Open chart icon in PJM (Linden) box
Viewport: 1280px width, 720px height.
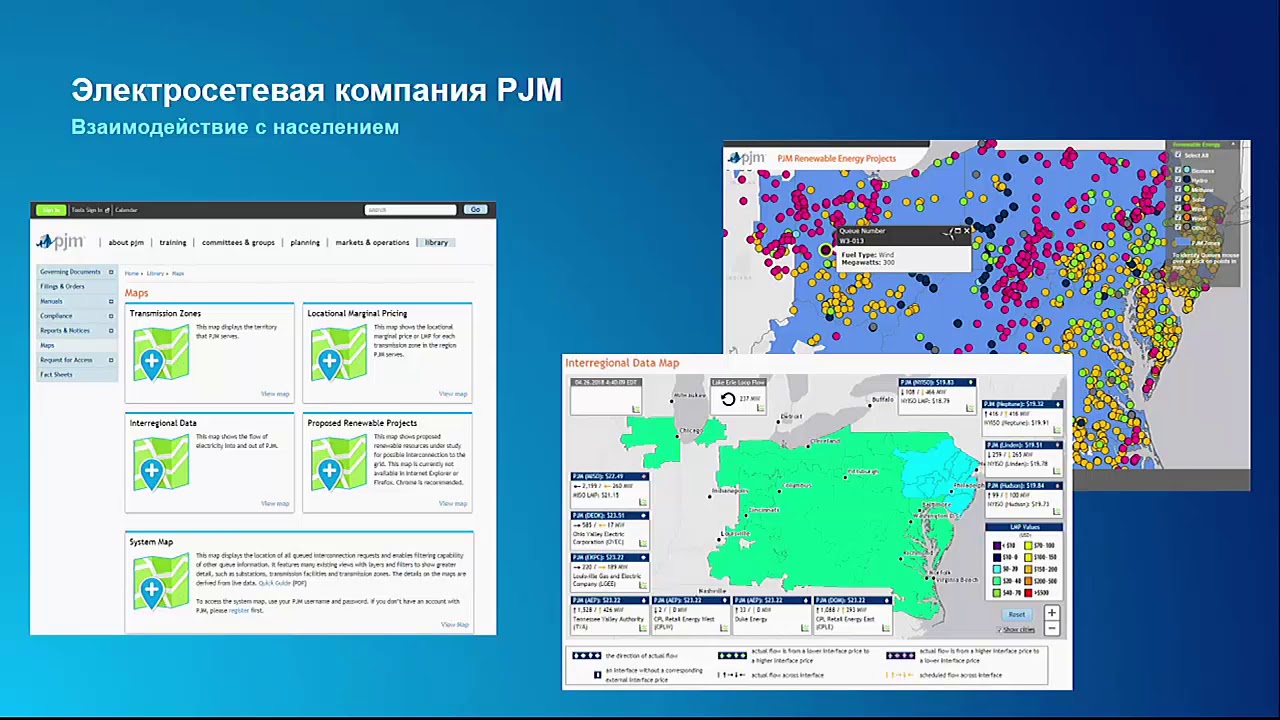click(x=1056, y=472)
